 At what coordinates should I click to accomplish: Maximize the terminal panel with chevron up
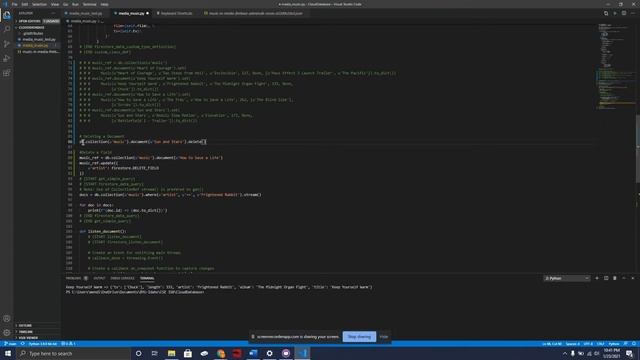[624, 278]
